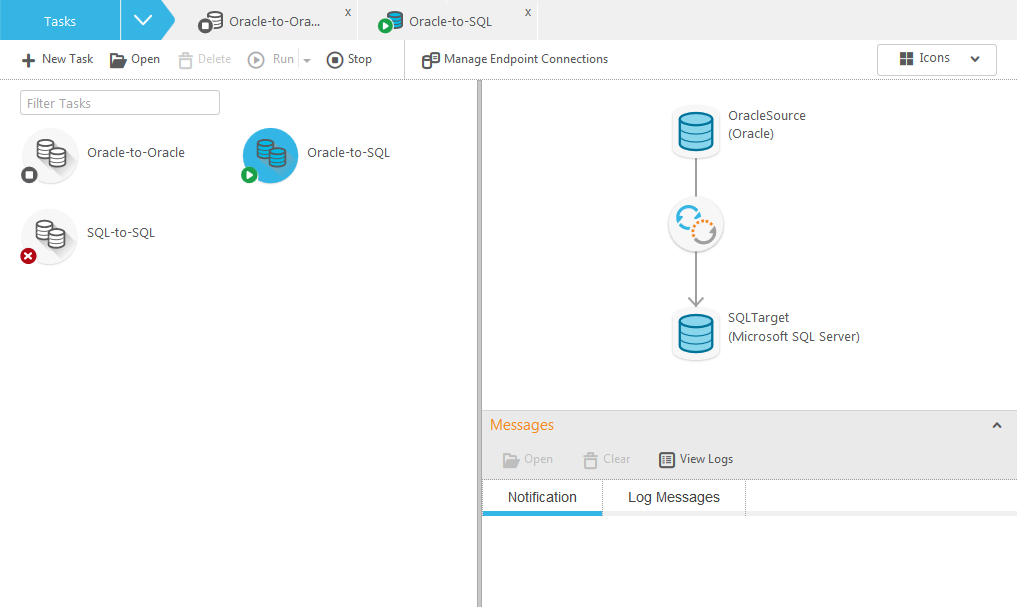
Task: Open the Manage Endpoint Connections dialog
Action: [x=514, y=59]
